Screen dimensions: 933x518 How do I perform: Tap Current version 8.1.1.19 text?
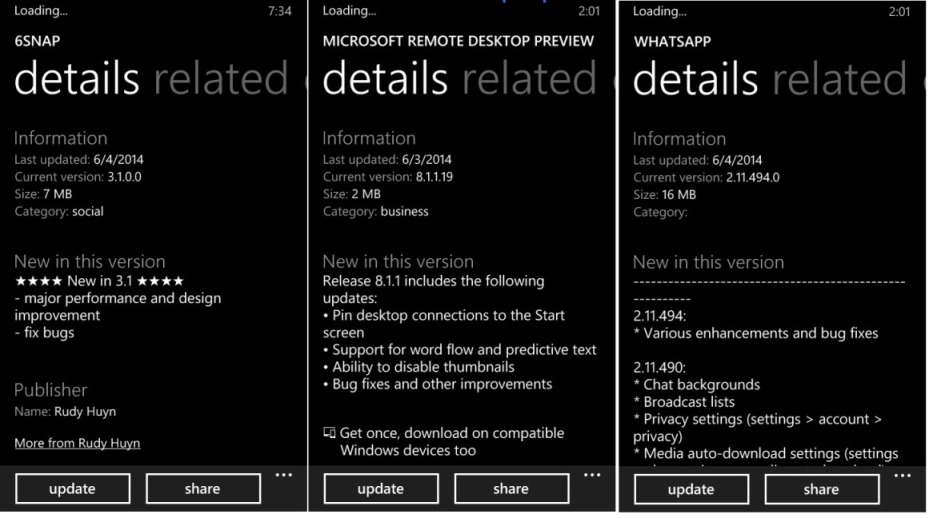(388, 177)
